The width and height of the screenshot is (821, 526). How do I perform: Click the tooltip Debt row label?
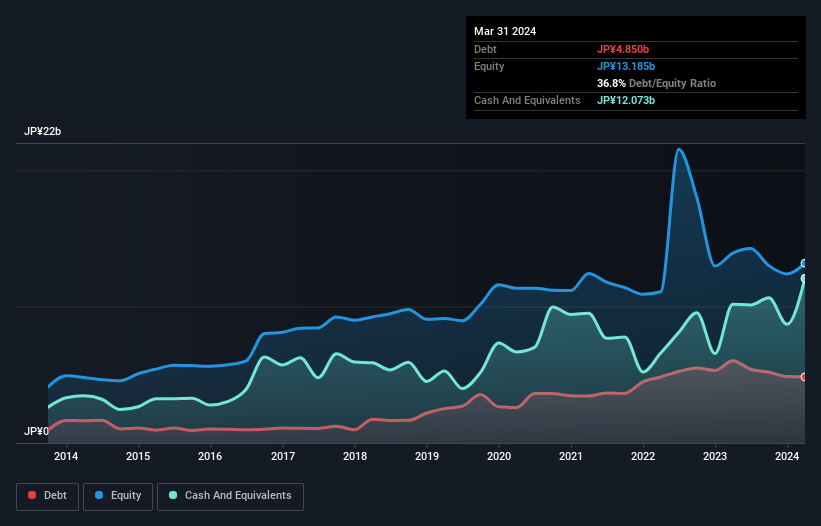(x=485, y=49)
